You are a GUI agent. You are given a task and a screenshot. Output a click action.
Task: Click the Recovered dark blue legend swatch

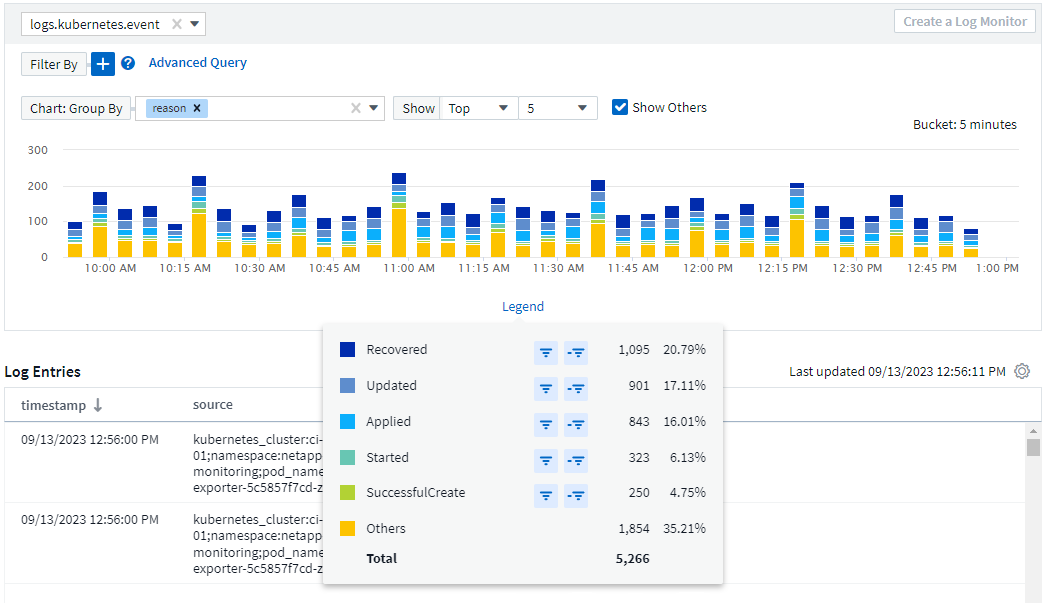347,350
